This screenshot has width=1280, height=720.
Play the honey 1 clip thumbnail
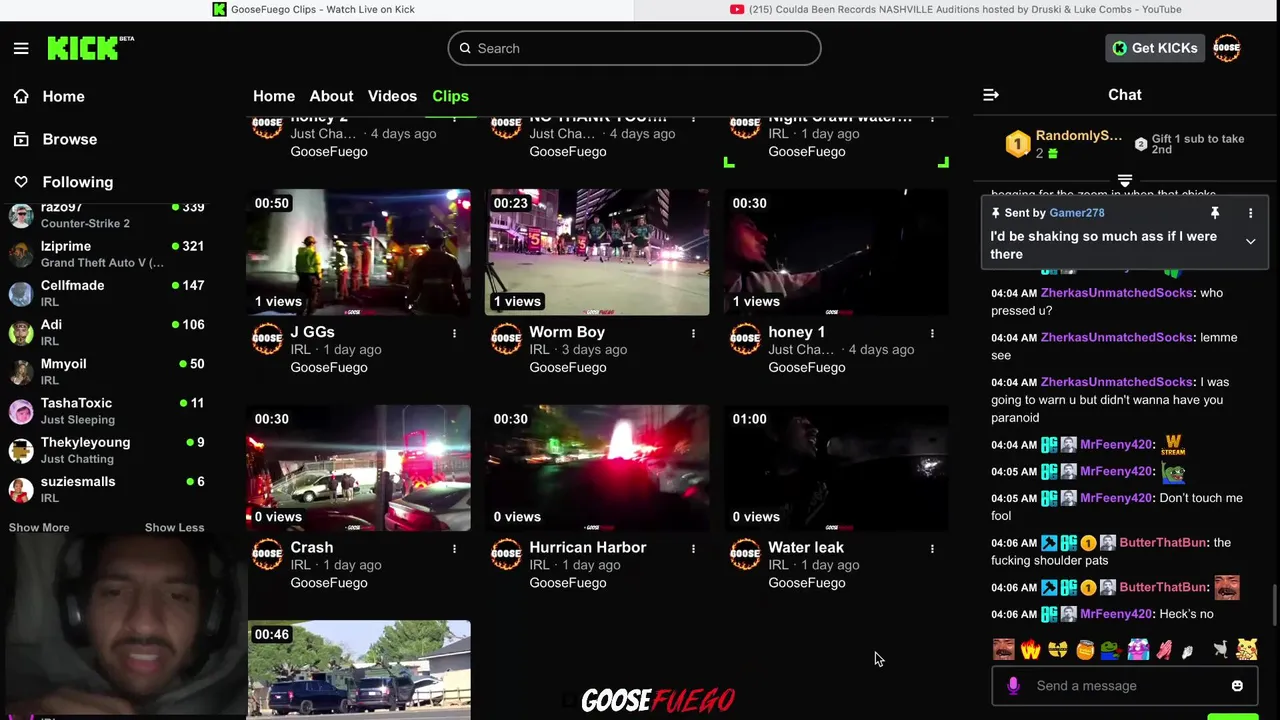point(836,252)
